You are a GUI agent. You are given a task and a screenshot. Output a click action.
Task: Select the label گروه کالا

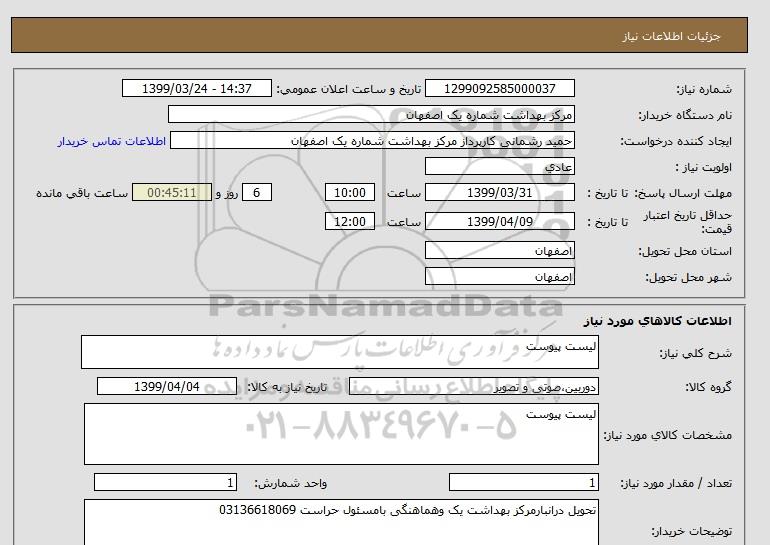(x=709, y=387)
